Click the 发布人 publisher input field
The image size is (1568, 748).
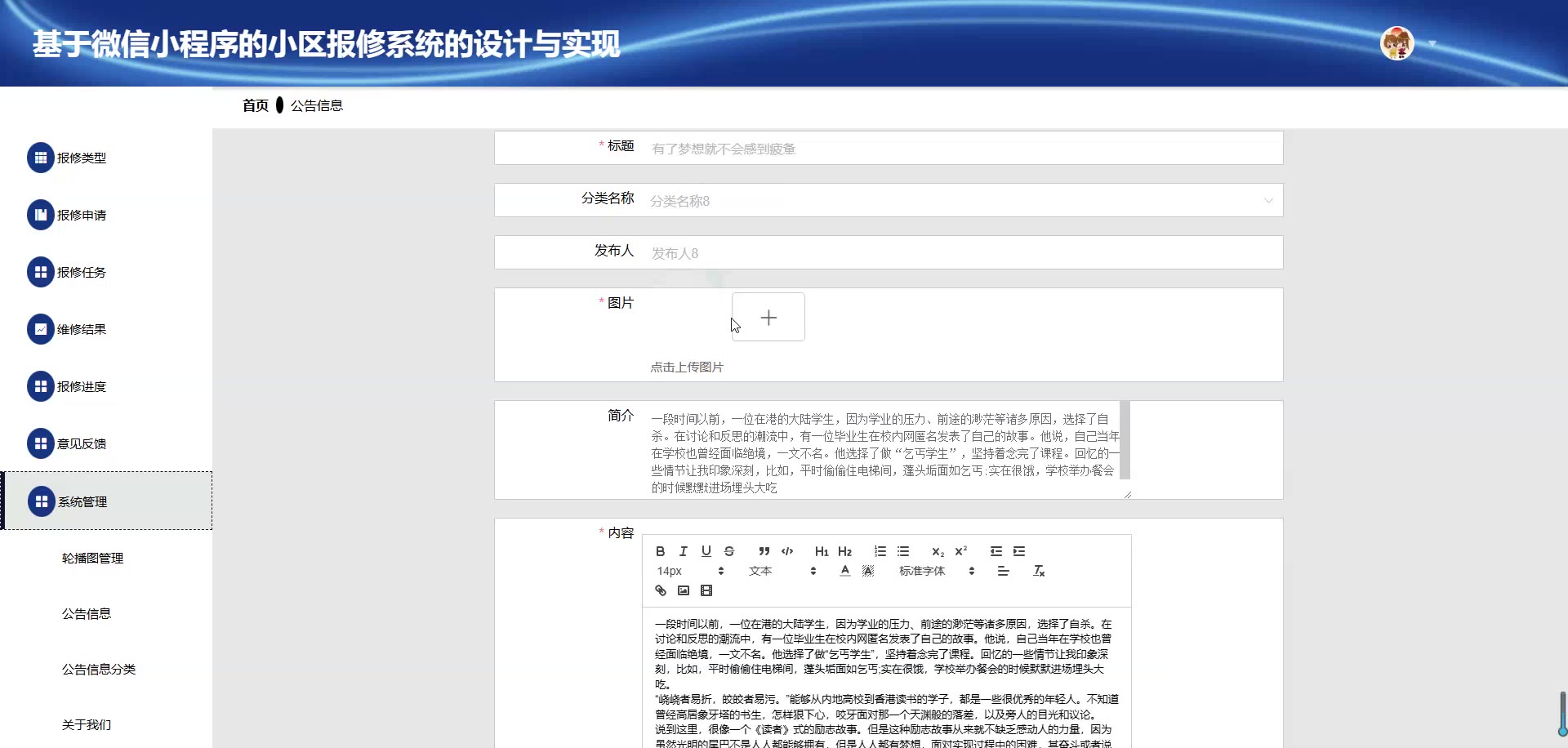964,252
